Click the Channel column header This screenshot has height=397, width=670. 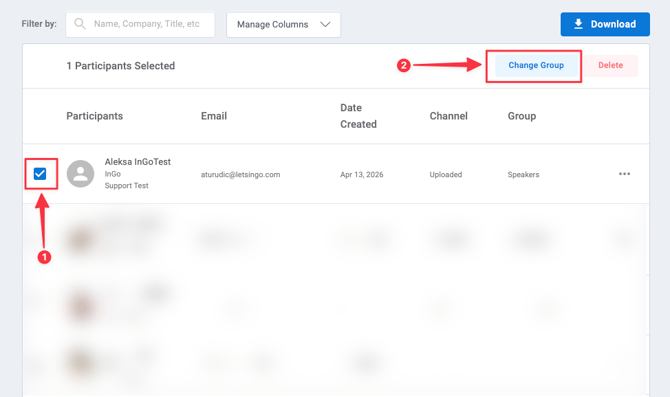448,116
